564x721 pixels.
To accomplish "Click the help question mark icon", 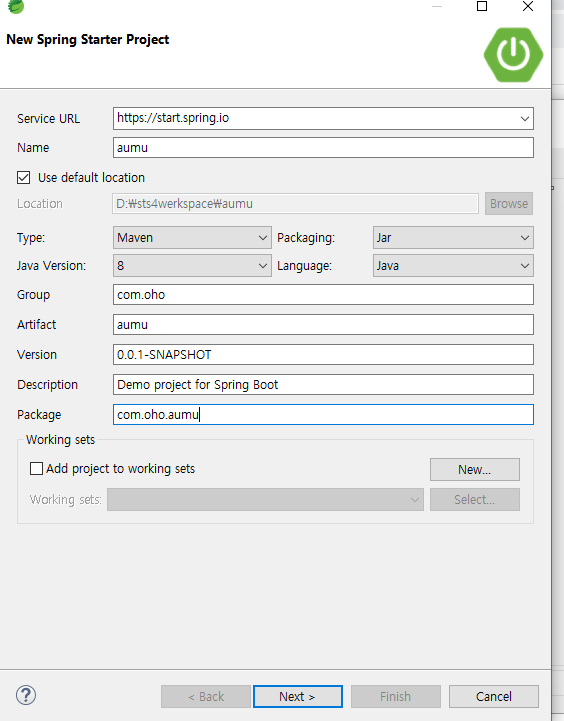I will (x=26, y=695).
